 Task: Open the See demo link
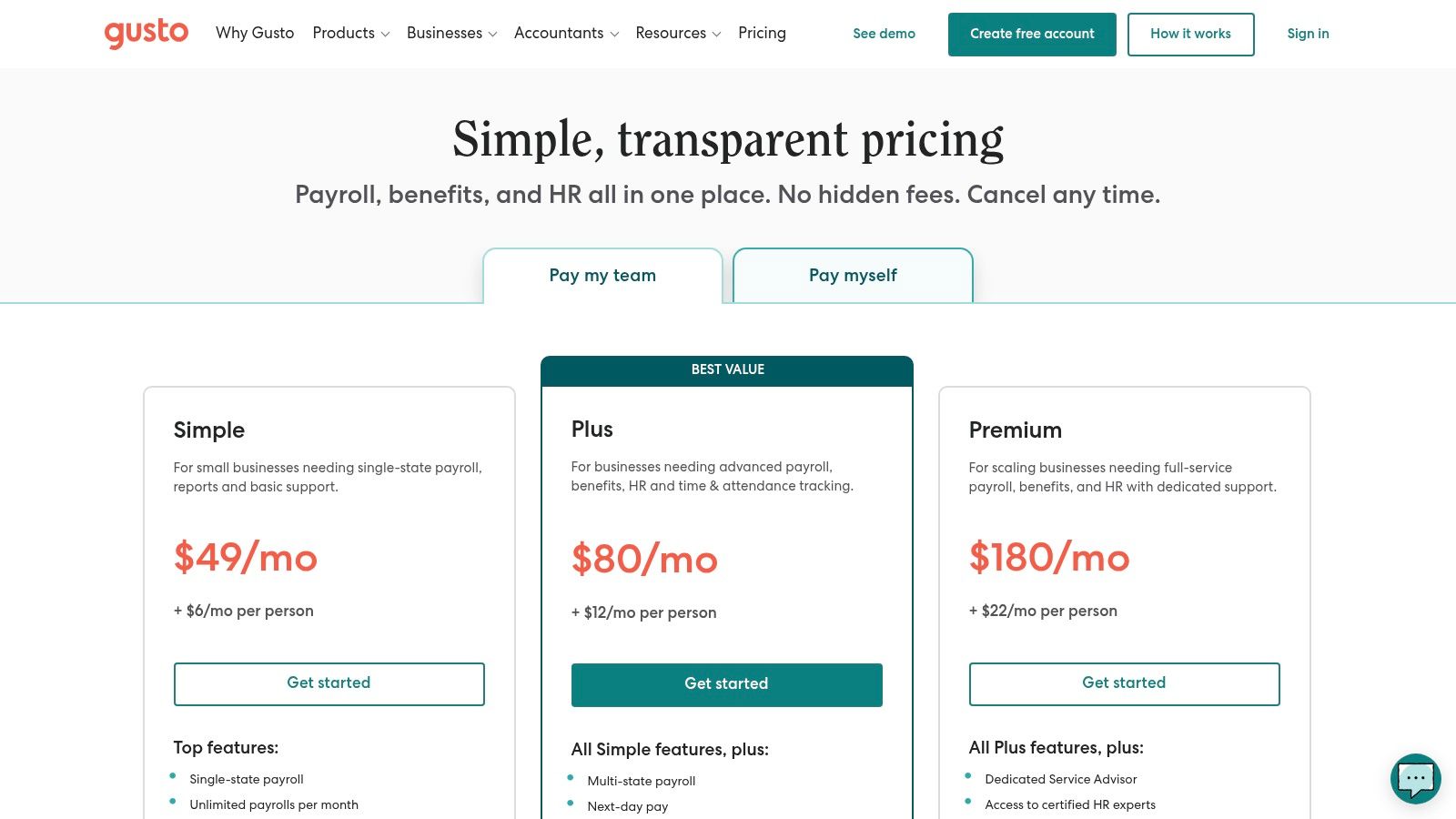point(884,34)
